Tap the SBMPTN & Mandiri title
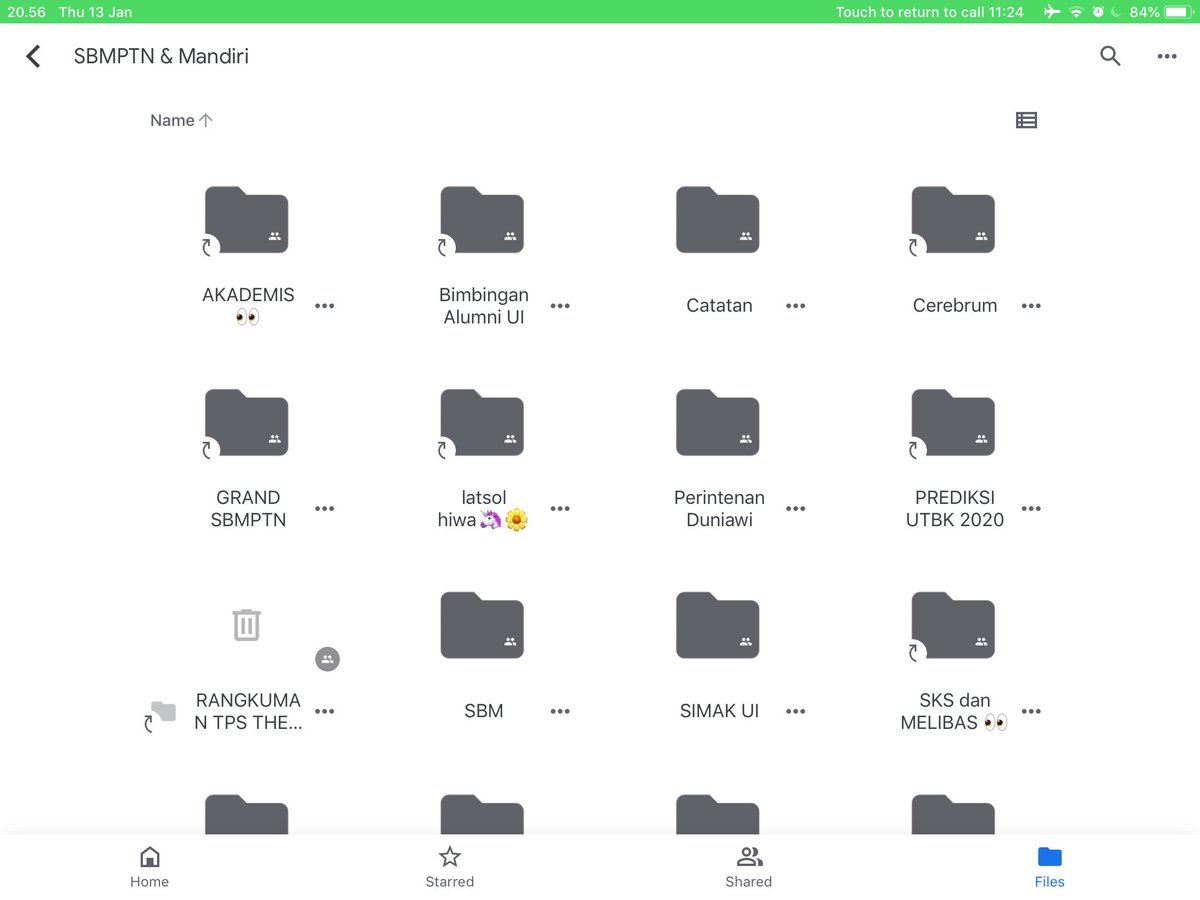Image resolution: width=1200 pixels, height=900 pixels. [161, 56]
